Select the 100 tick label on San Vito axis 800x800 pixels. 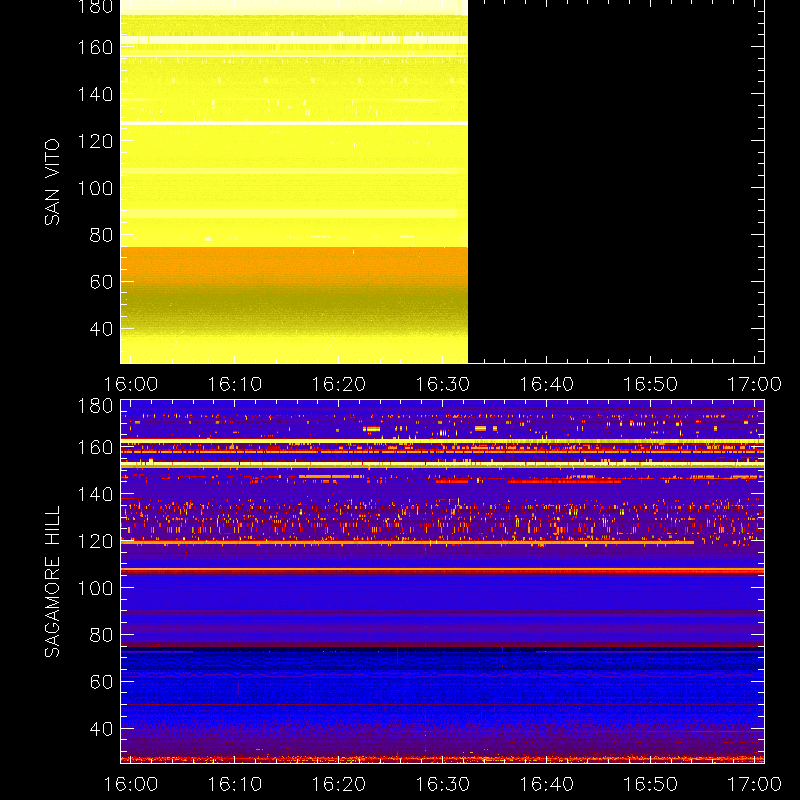95,188
